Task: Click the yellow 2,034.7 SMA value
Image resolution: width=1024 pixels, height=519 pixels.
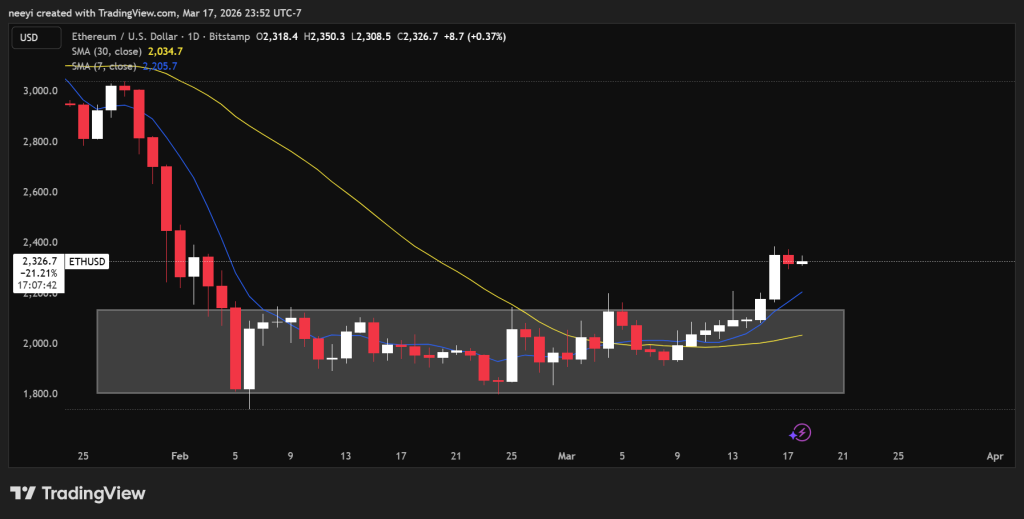Action: (x=163, y=51)
